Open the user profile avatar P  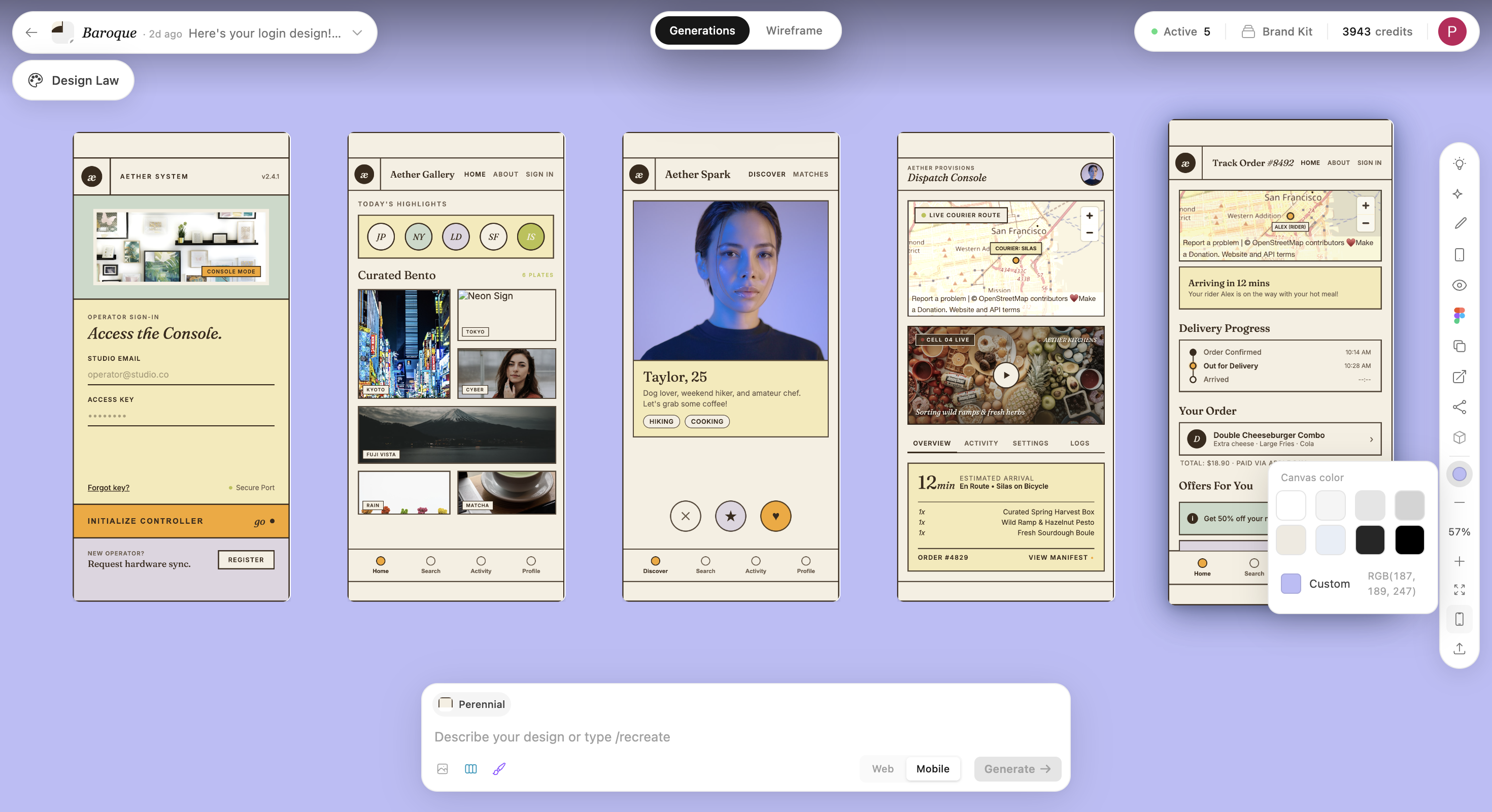point(1451,32)
